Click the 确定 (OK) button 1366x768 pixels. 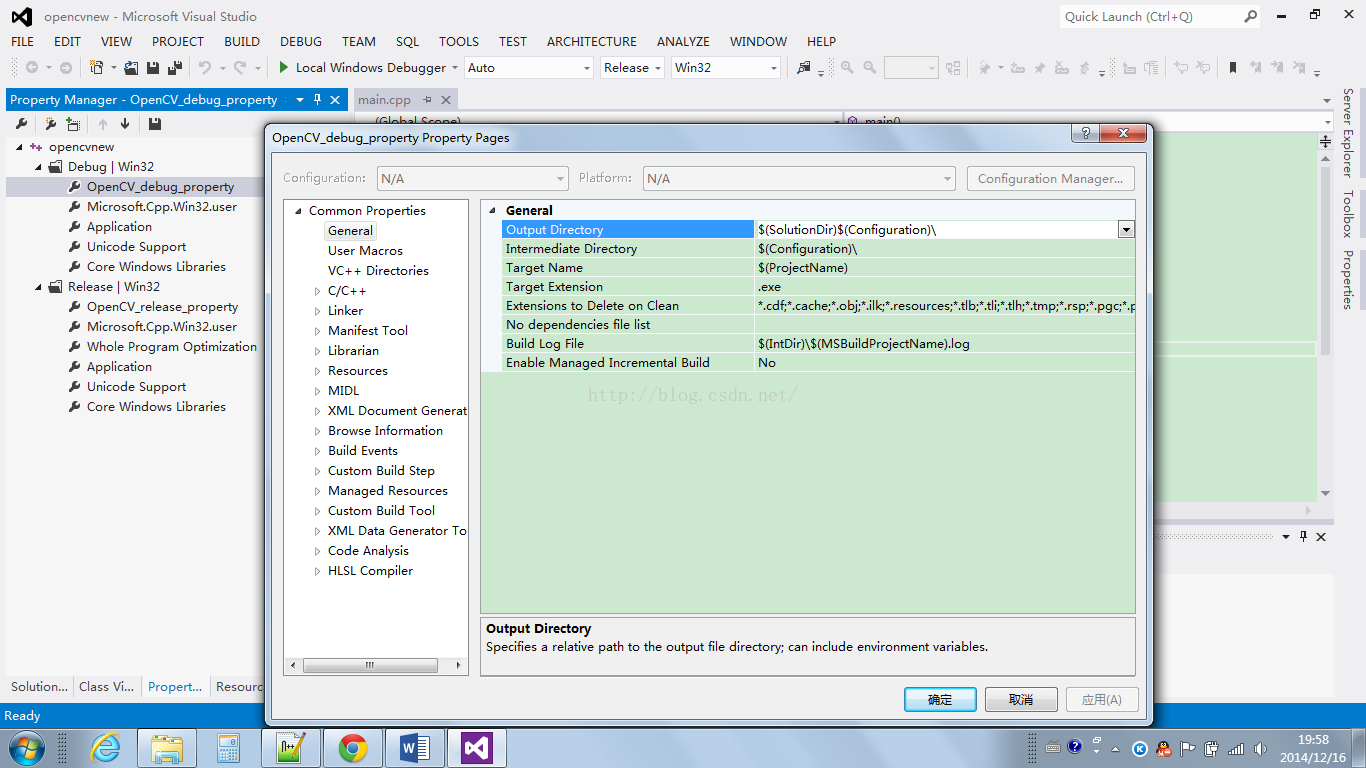[940, 700]
